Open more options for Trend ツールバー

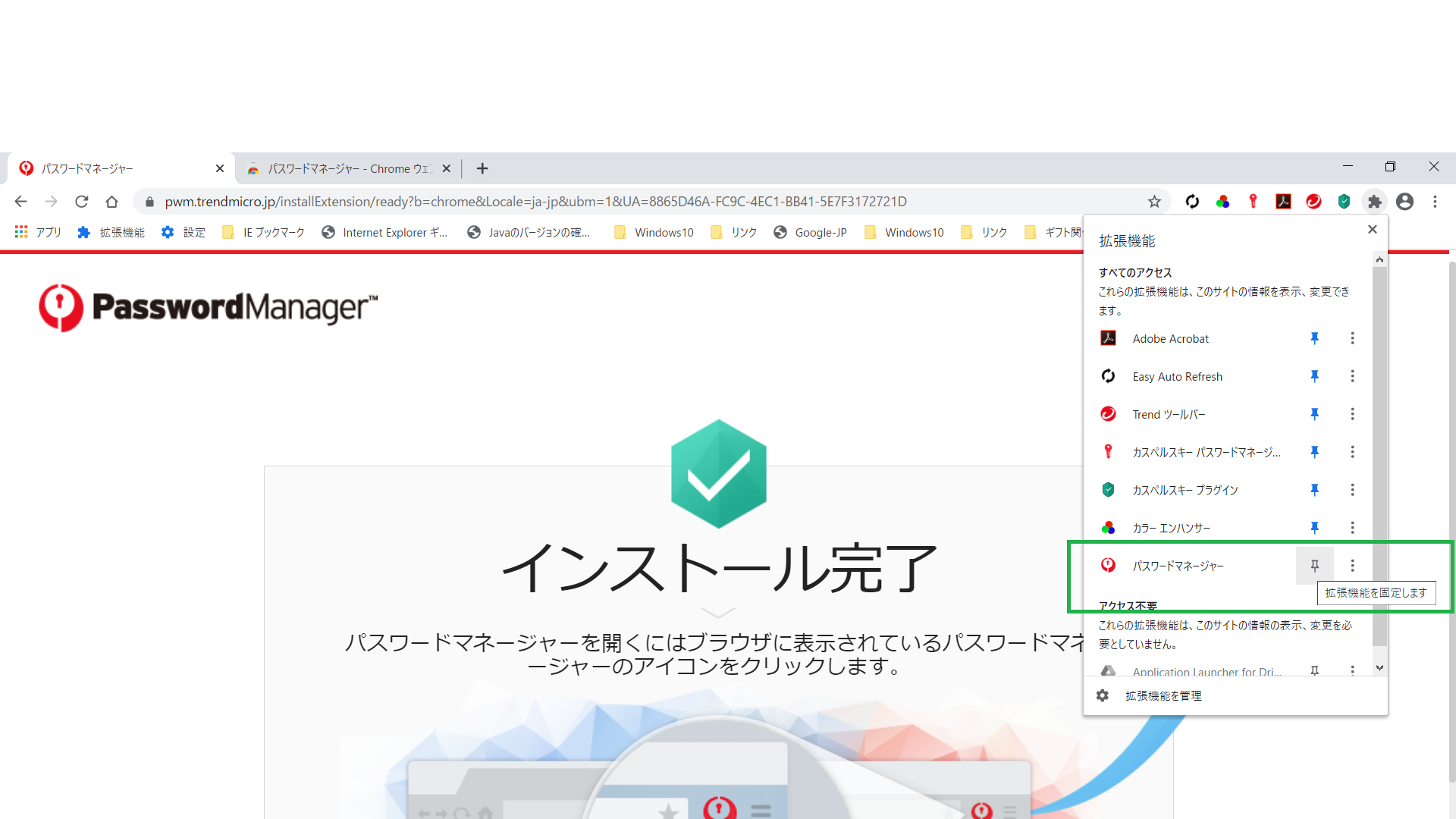[1352, 414]
